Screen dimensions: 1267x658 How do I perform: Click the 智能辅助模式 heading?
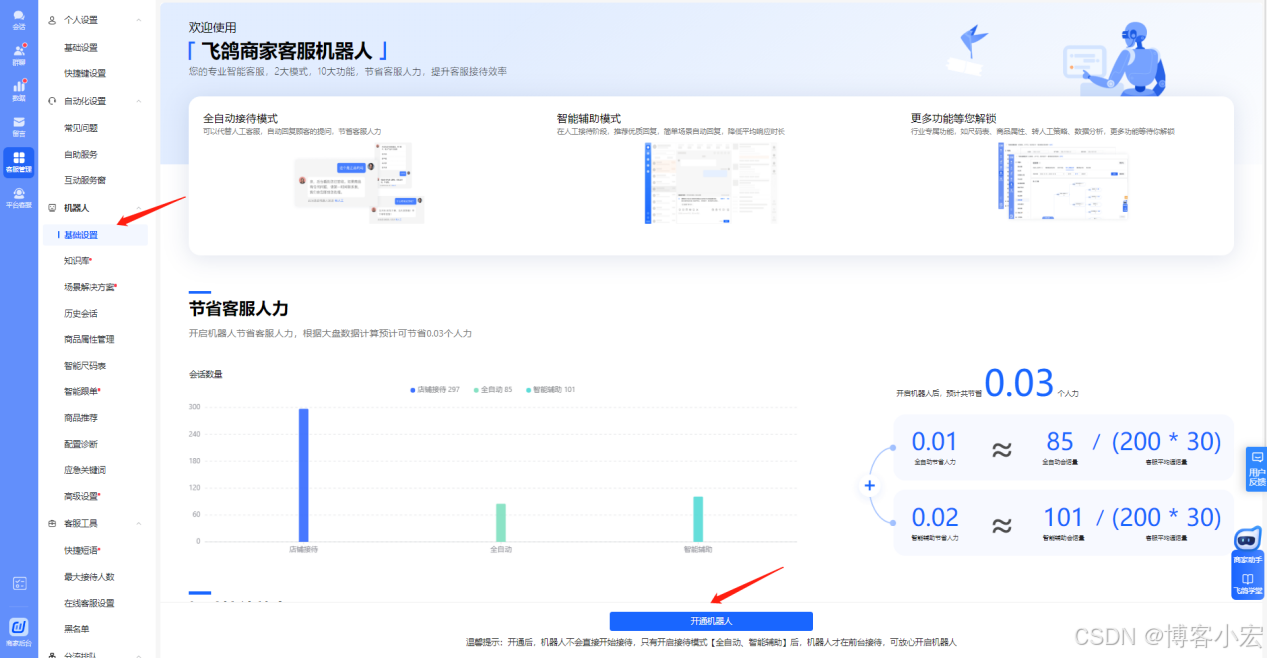[x=589, y=118]
